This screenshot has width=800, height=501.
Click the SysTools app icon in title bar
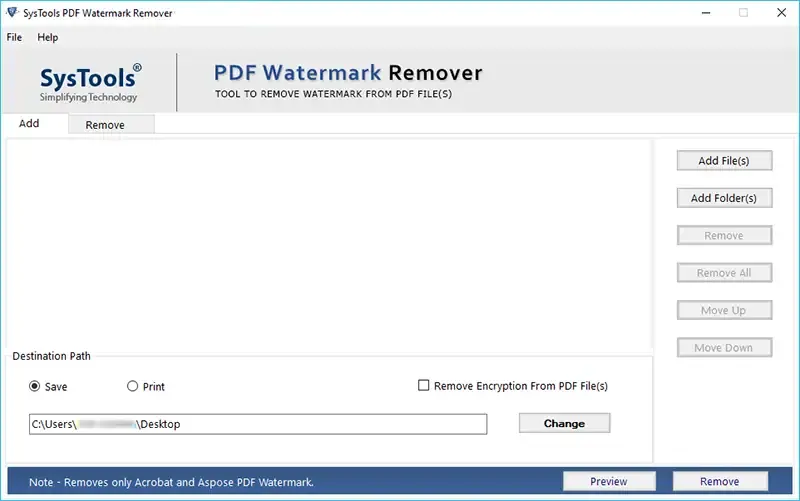[x=12, y=12]
